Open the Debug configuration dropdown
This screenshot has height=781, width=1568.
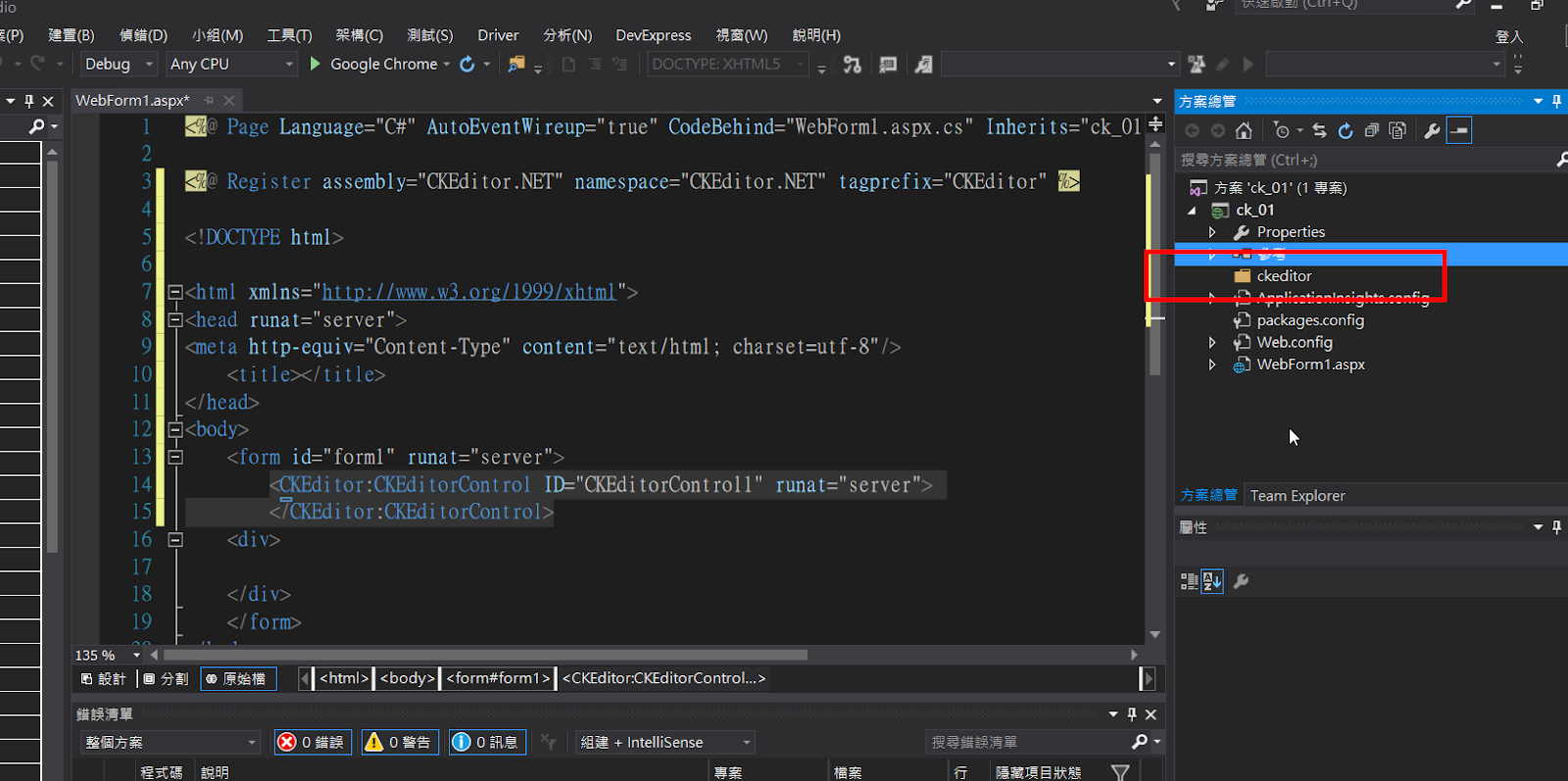click(119, 64)
